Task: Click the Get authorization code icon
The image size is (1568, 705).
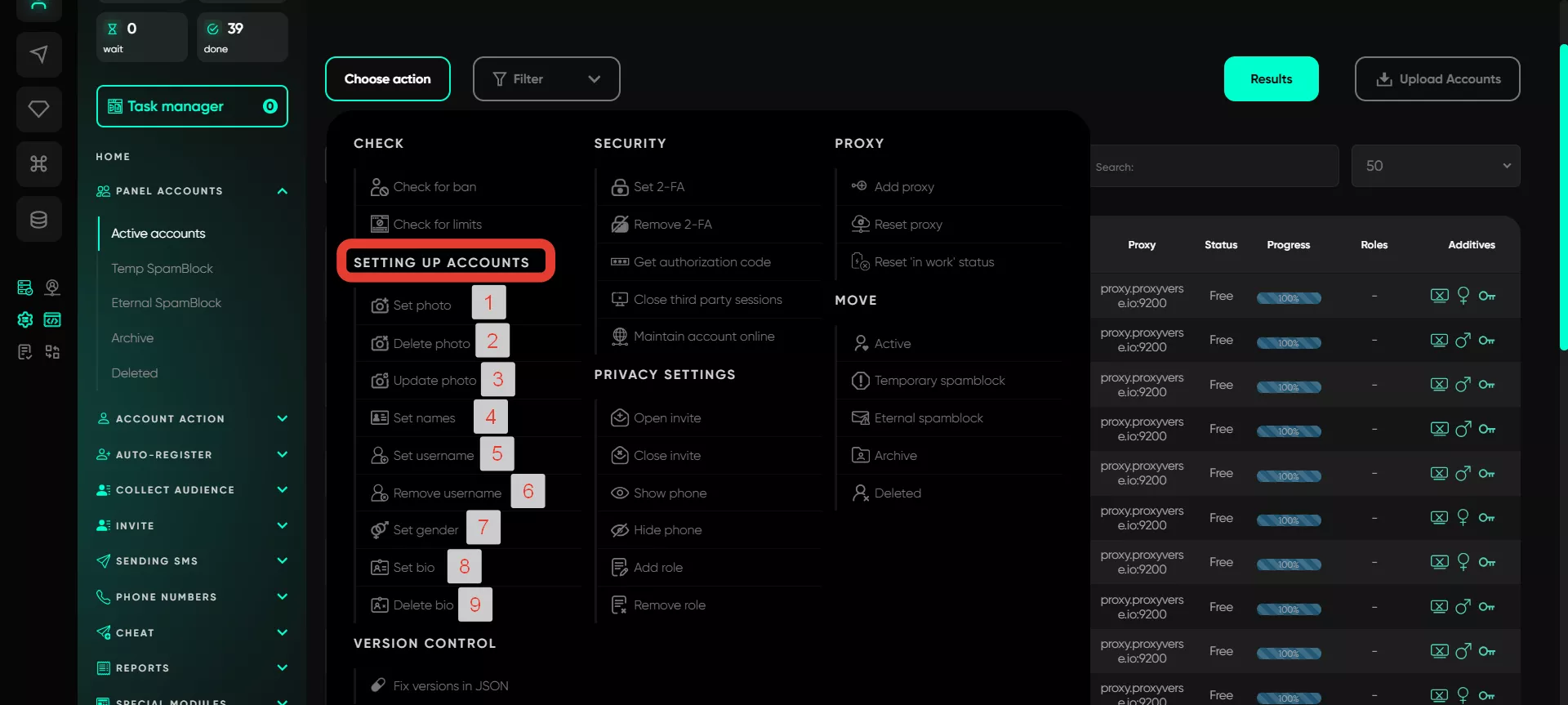Action: click(x=620, y=261)
